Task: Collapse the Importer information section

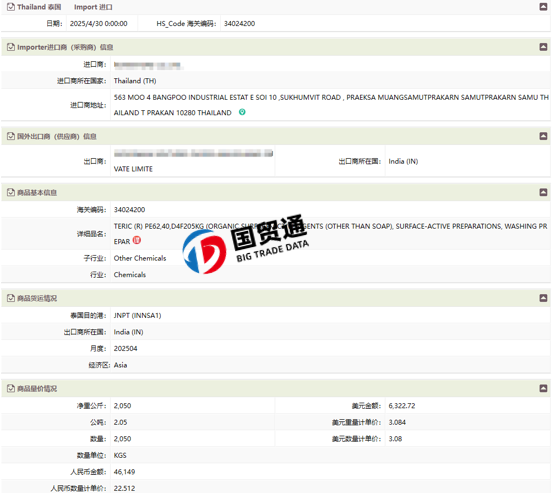Action: [543, 47]
